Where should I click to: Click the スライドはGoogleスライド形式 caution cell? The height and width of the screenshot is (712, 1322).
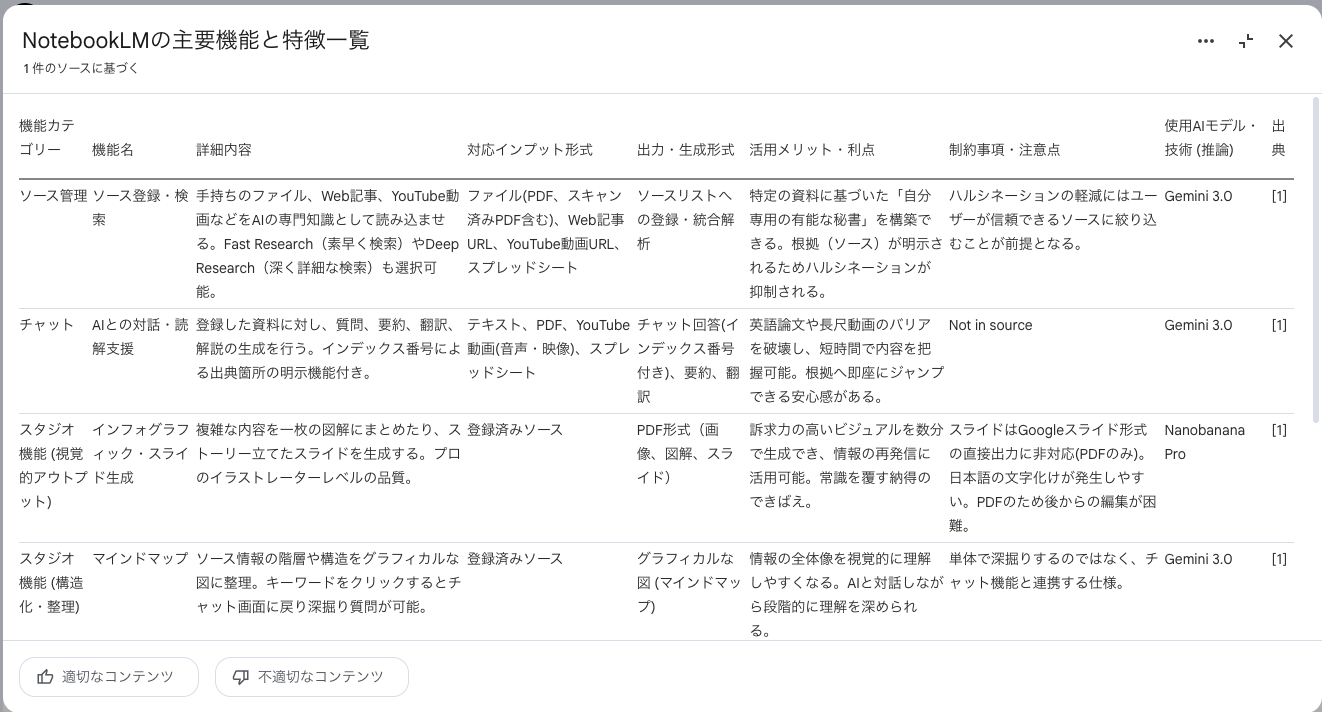1053,478
